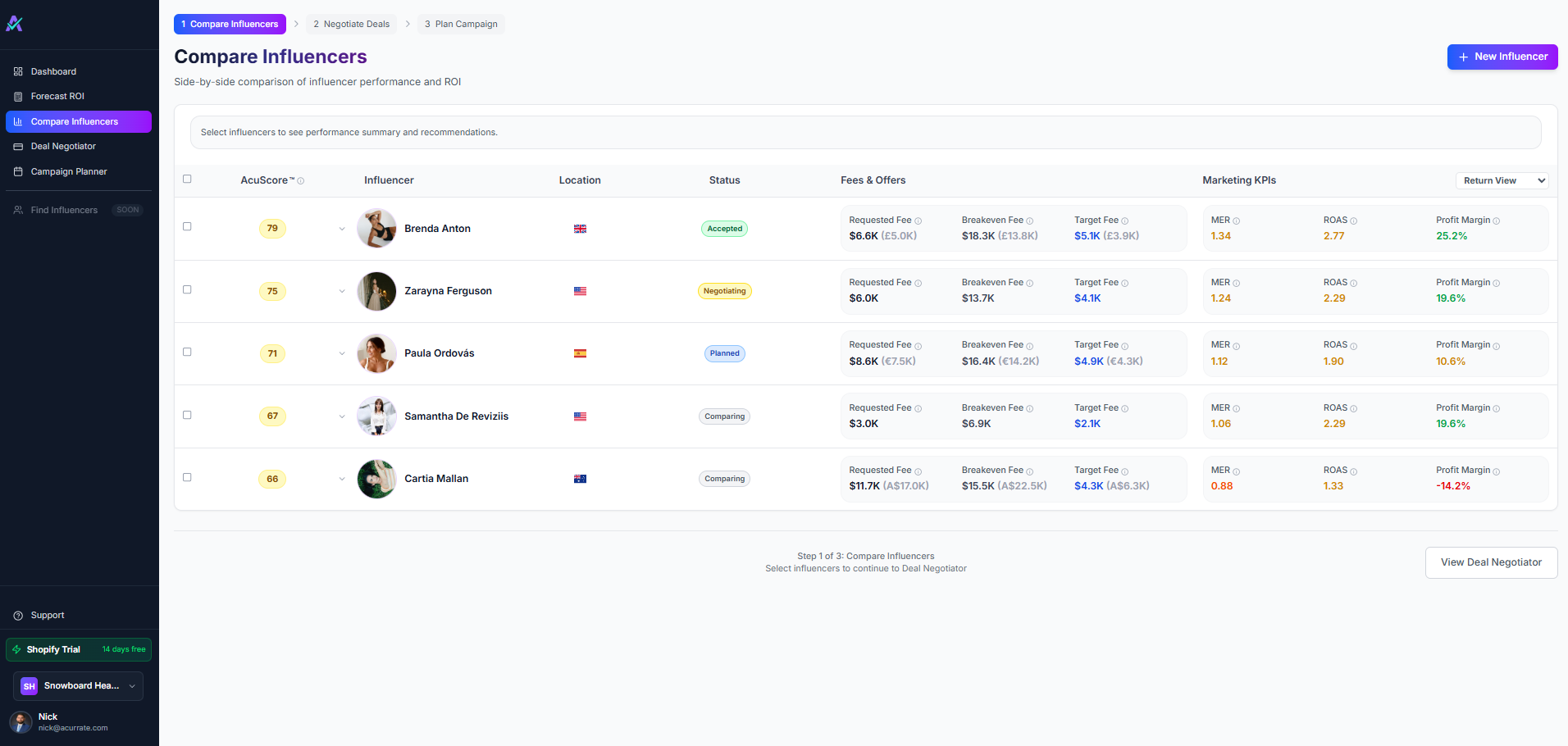Open the Deal Negotiator sidebar icon
The width and height of the screenshot is (1568, 746).
point(18,146)
